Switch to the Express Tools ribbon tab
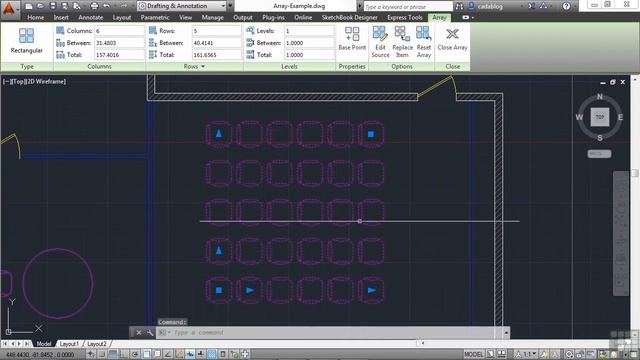640x360 pixels. (x=404, y=18)
